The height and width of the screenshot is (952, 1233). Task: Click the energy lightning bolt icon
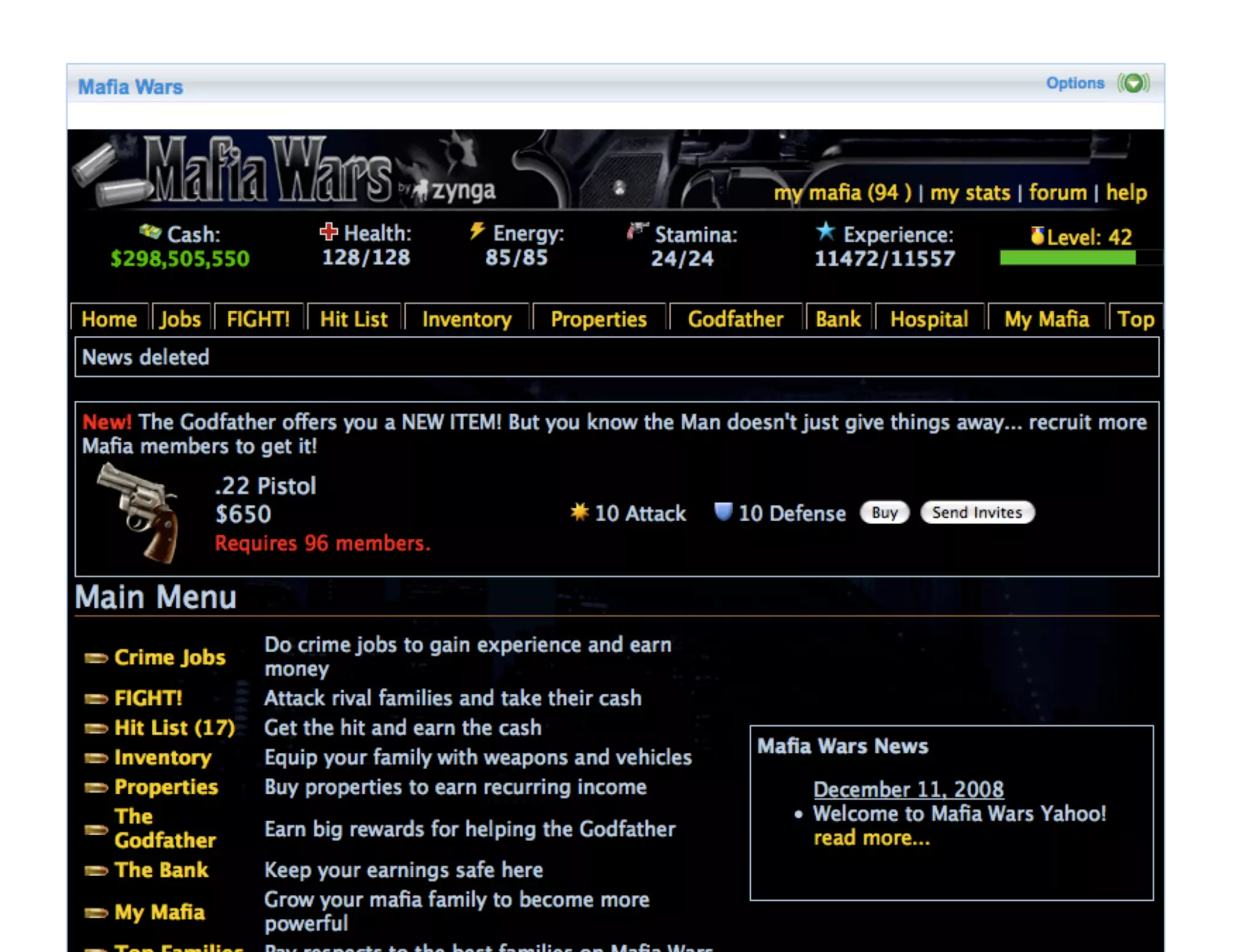point(477,230)
